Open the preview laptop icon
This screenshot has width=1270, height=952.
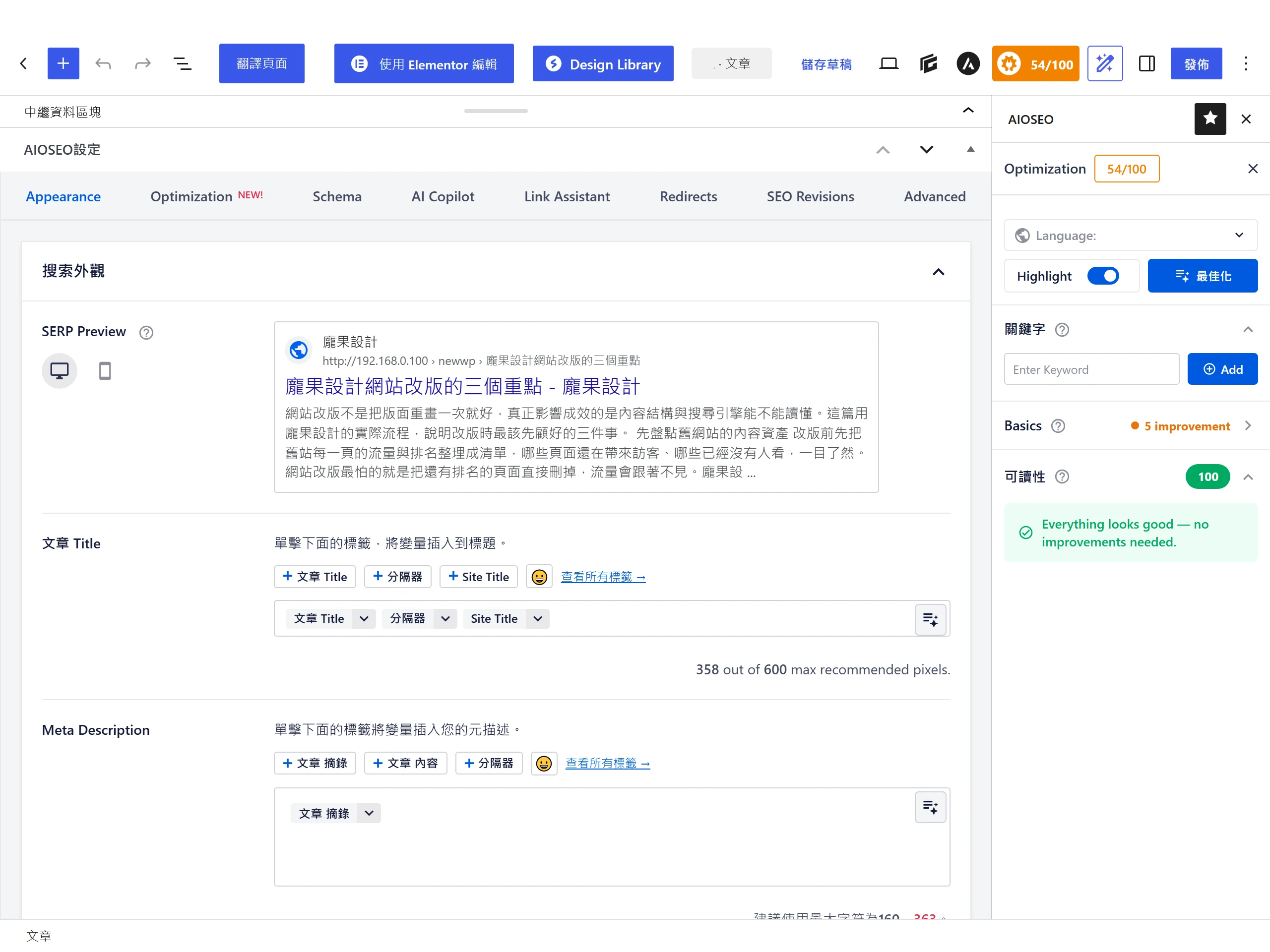point(888,63)
